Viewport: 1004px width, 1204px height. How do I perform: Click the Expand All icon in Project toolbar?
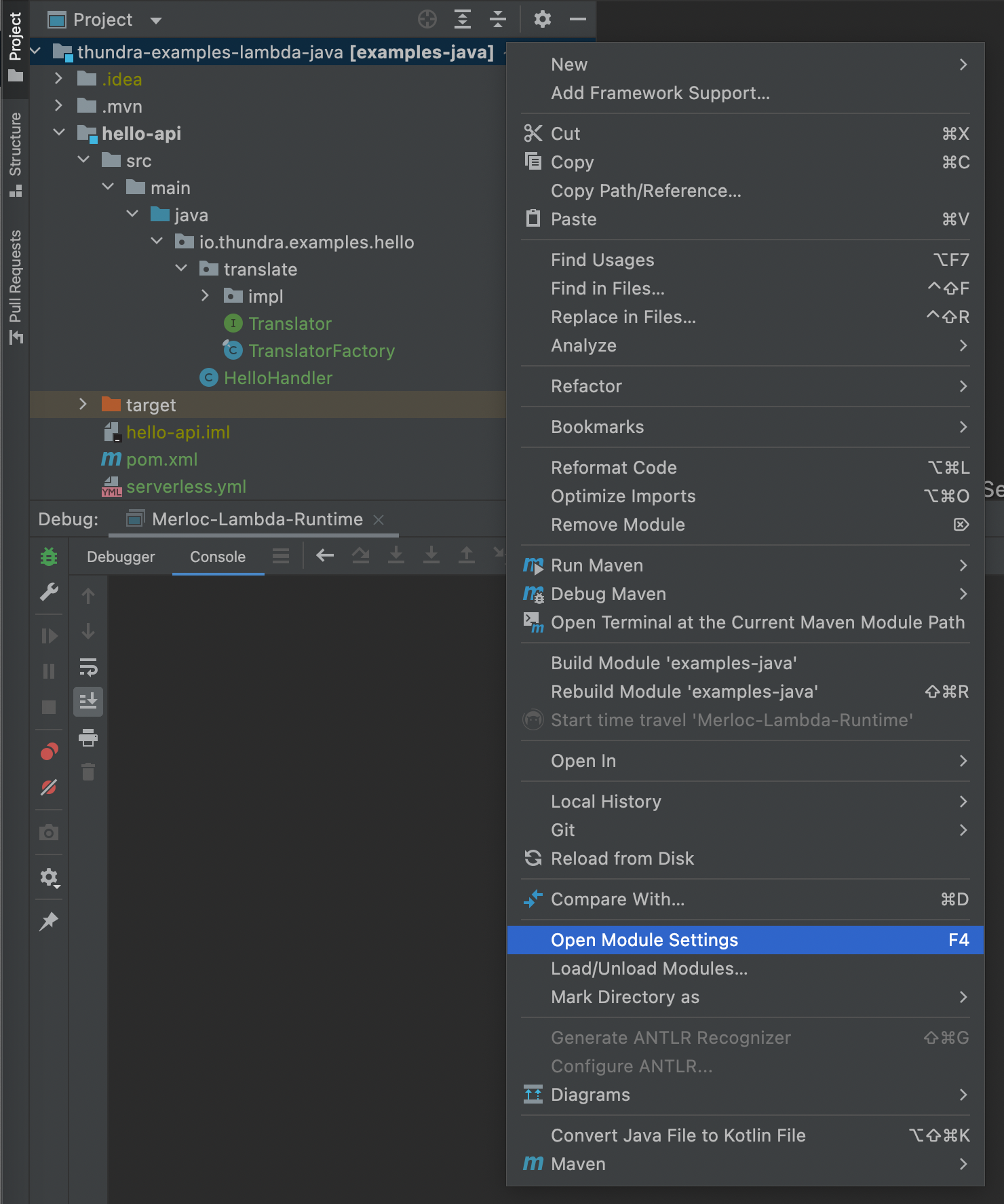pyautogui.click(x=463, y=19)
